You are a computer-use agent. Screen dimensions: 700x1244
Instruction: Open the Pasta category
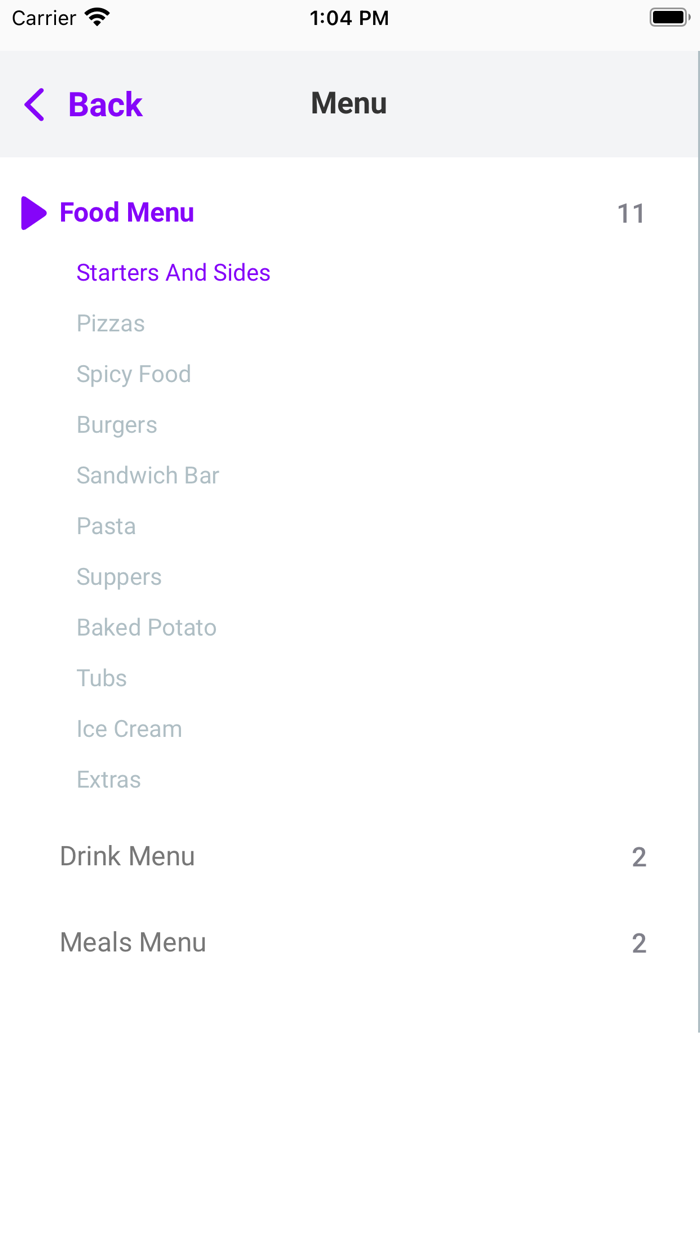pos(106,526)
